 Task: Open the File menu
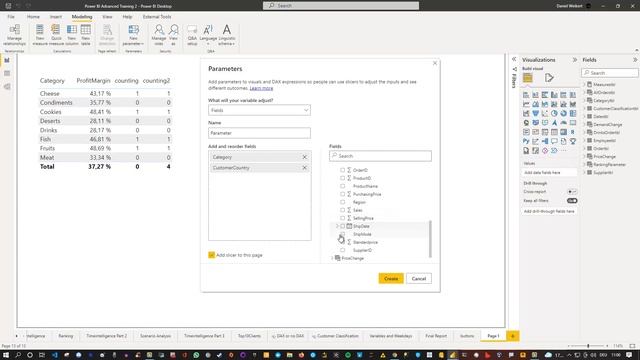[x=11, y=17]
